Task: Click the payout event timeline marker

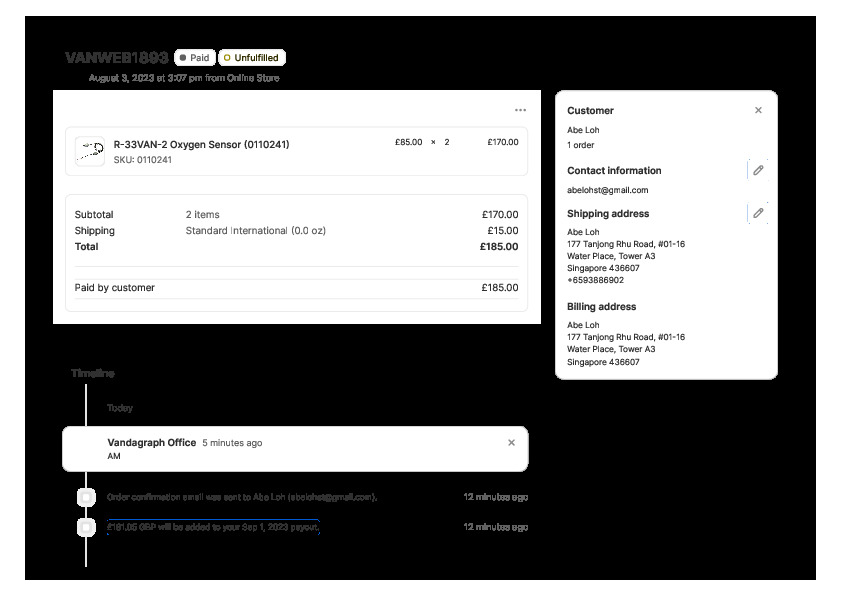Action: [87, 527]
